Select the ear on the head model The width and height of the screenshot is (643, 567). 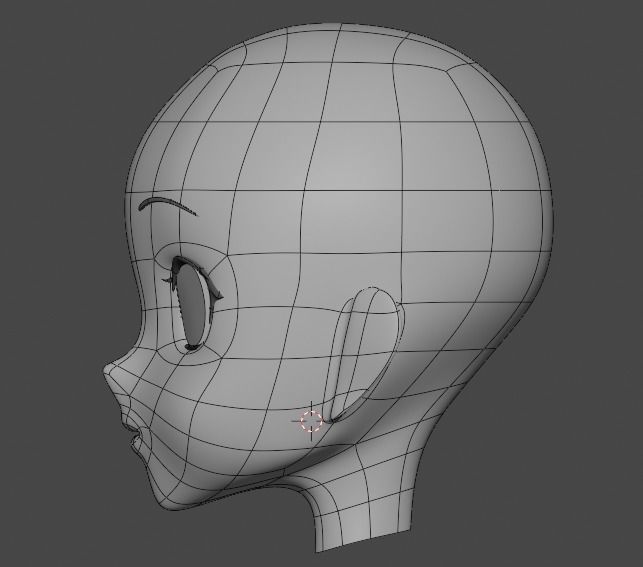point(364,355)
